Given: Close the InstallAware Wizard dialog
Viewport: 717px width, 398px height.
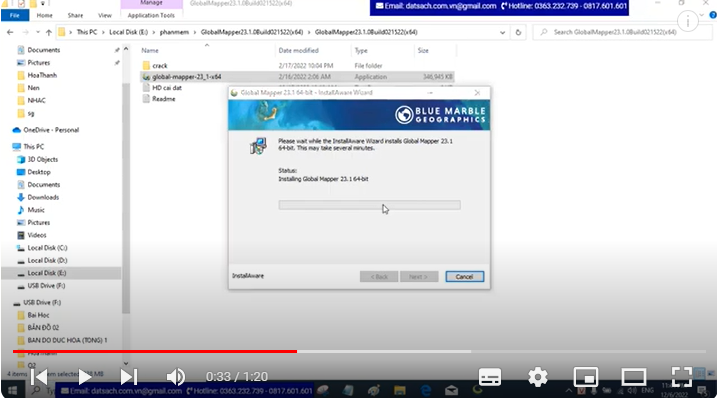Looking at the screenshot, I should coord(477,92).
